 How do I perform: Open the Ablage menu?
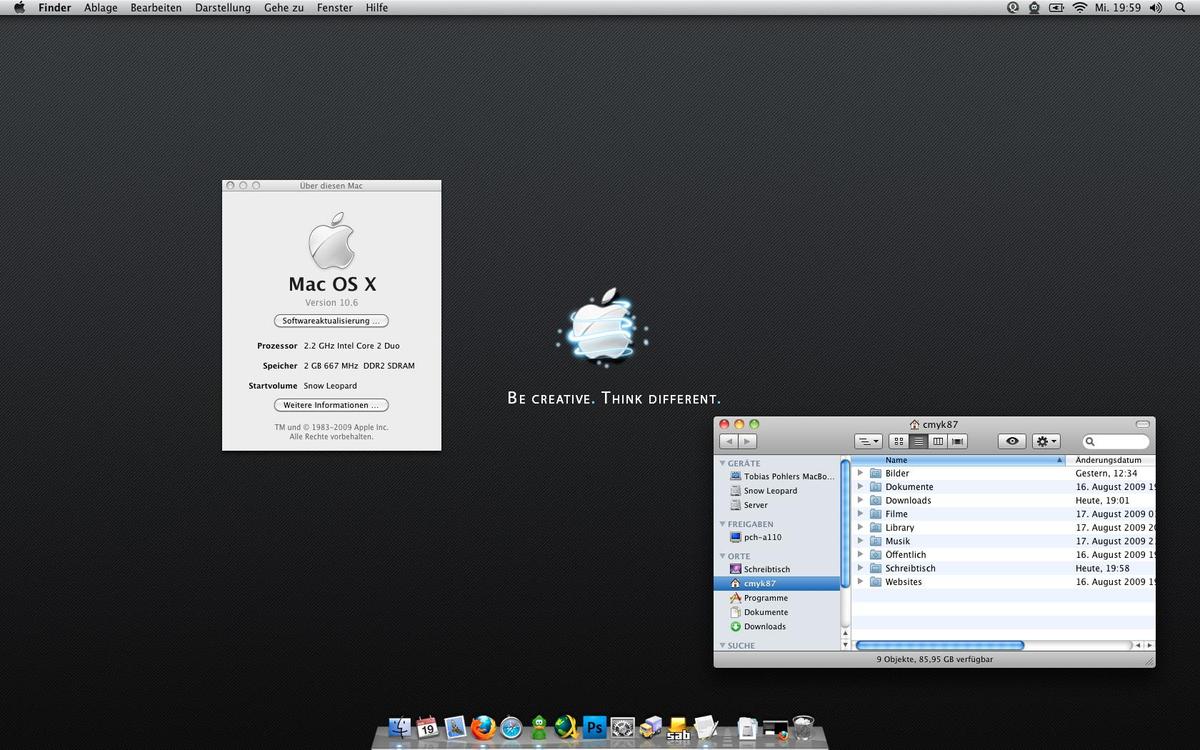click(x=100, y=7)
